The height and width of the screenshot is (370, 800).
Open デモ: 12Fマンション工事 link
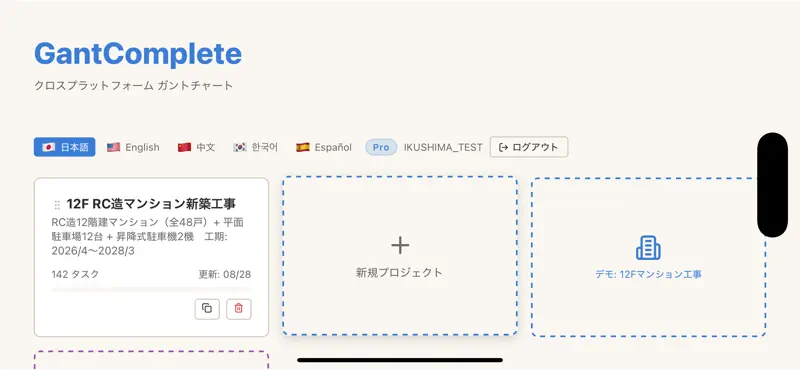648,275
